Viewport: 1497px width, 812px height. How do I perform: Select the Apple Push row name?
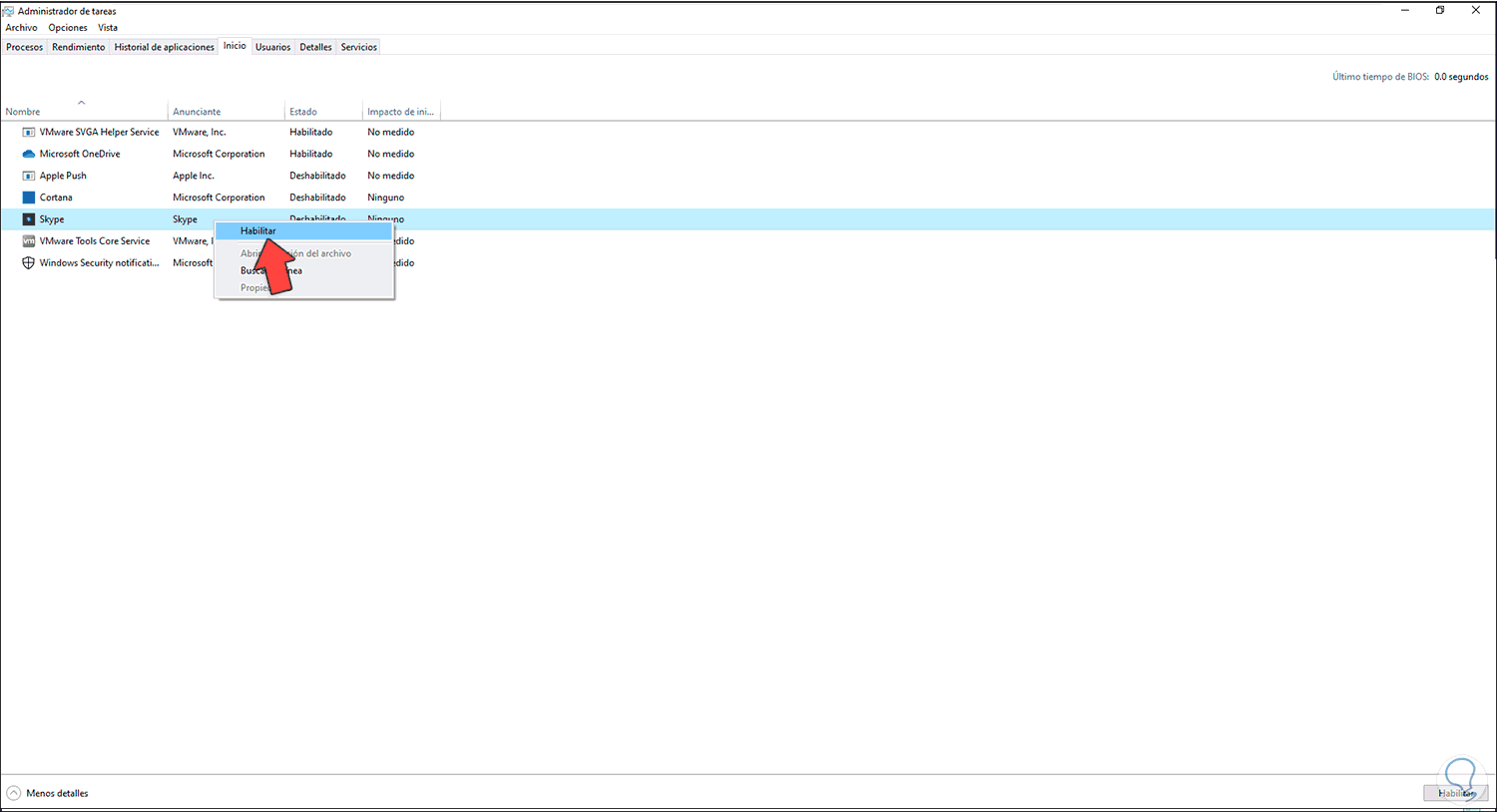[x=63, y=176]
